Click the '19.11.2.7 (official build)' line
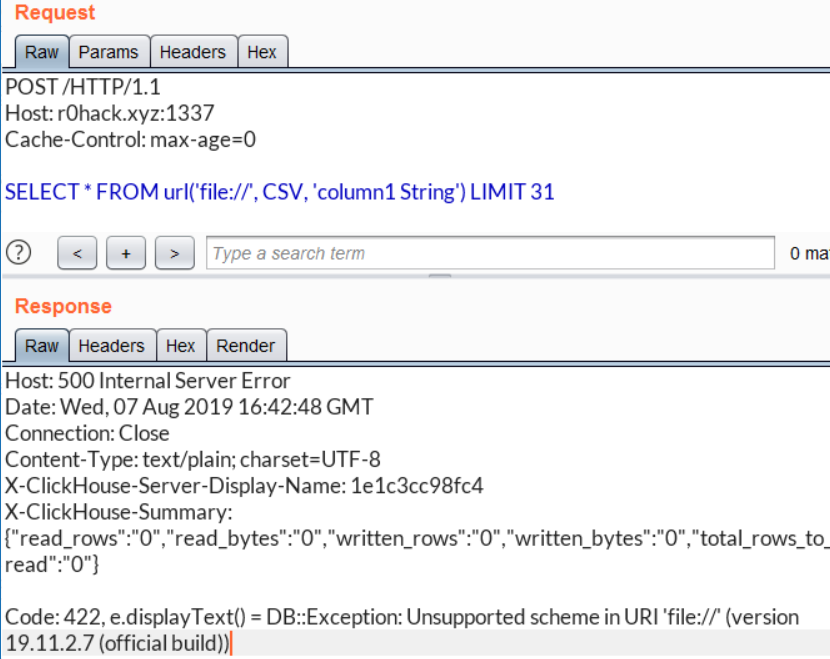This screenshot has height=659, width=830. [118, 644]
